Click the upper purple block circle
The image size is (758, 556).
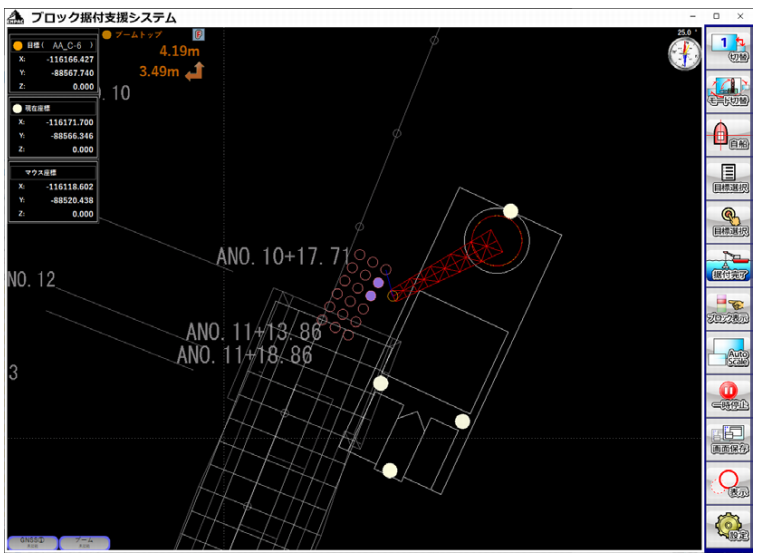pyautogui.click(x=378, y=283)
